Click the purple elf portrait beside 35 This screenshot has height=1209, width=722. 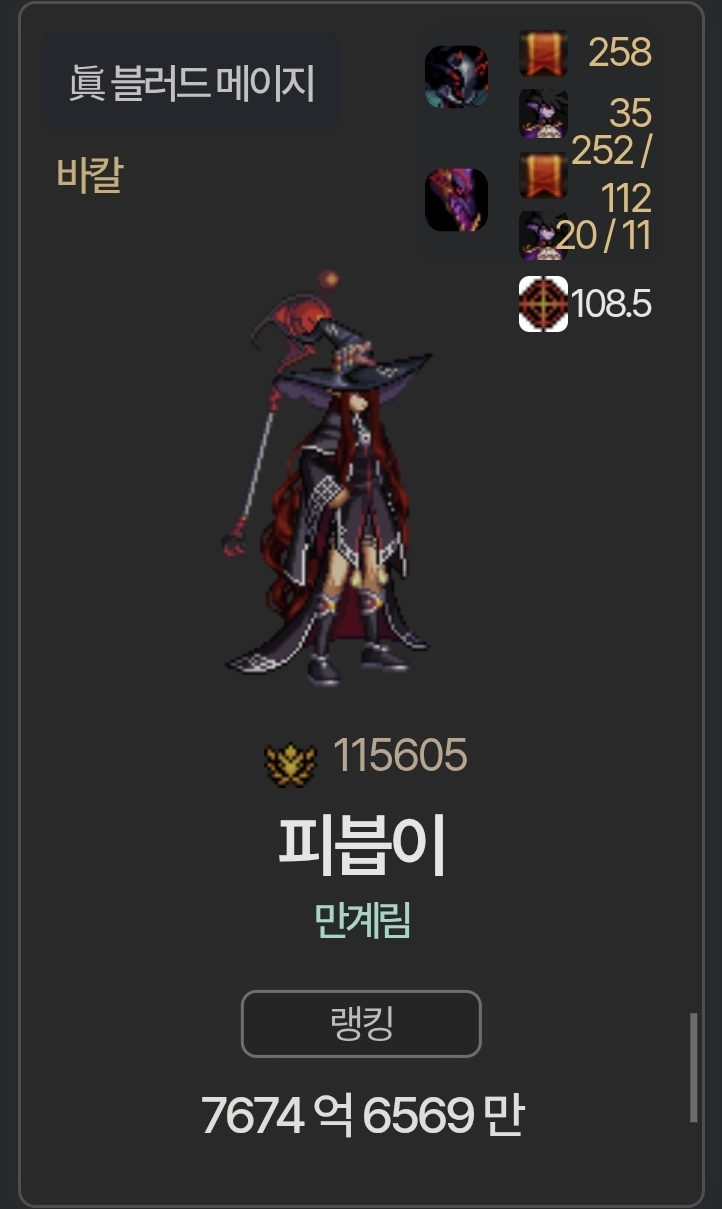coord(543,113)
